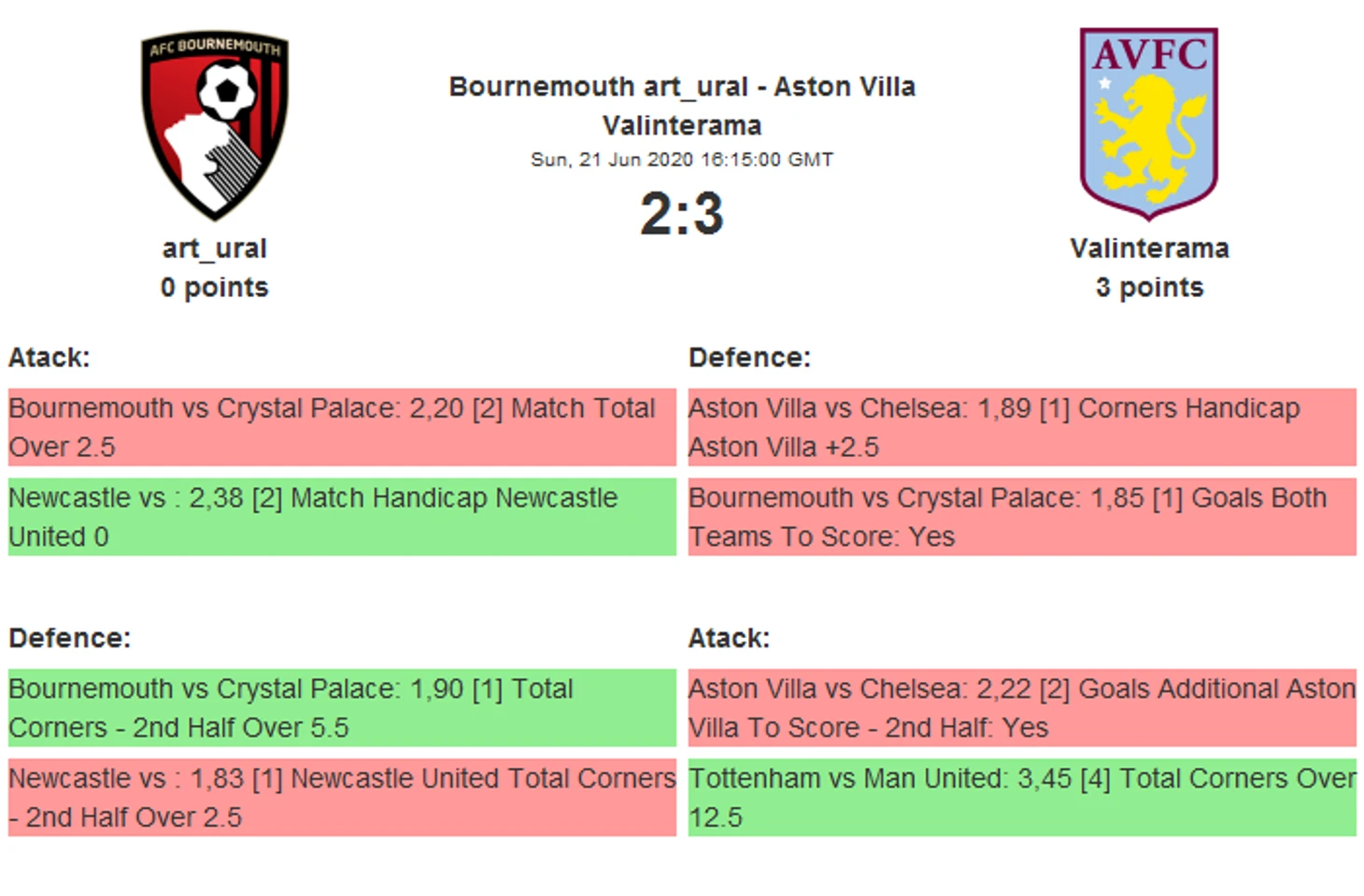Screen dimensions: 1364x896
Task: Open the Corners Handicap Aston Villa +2.5 bet
Action: (1021, 427)
